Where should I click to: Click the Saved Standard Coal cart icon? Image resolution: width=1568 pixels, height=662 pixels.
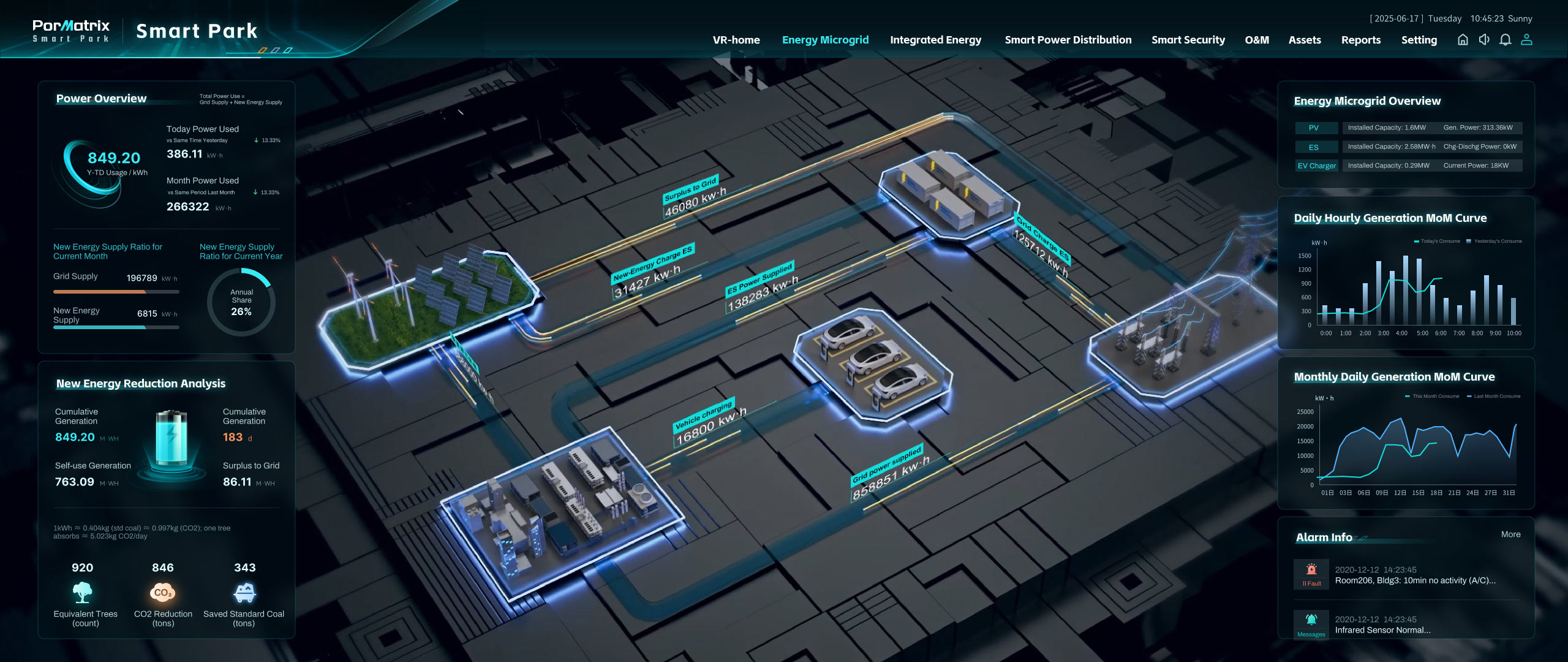click(244, 592)
